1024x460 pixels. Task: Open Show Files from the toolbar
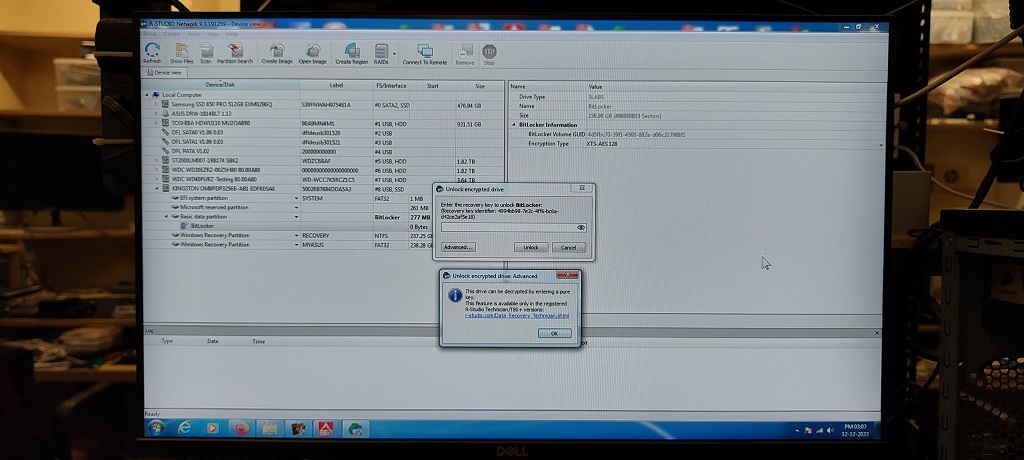[x=182, y=54]
